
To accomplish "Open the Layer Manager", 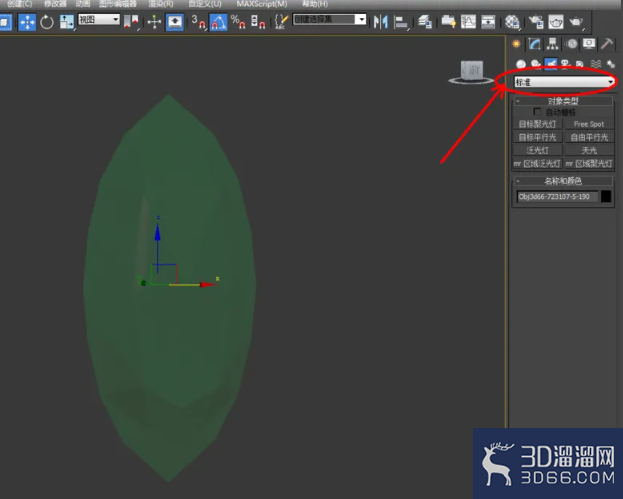I will pyautogui.click(x=425, y=22).
